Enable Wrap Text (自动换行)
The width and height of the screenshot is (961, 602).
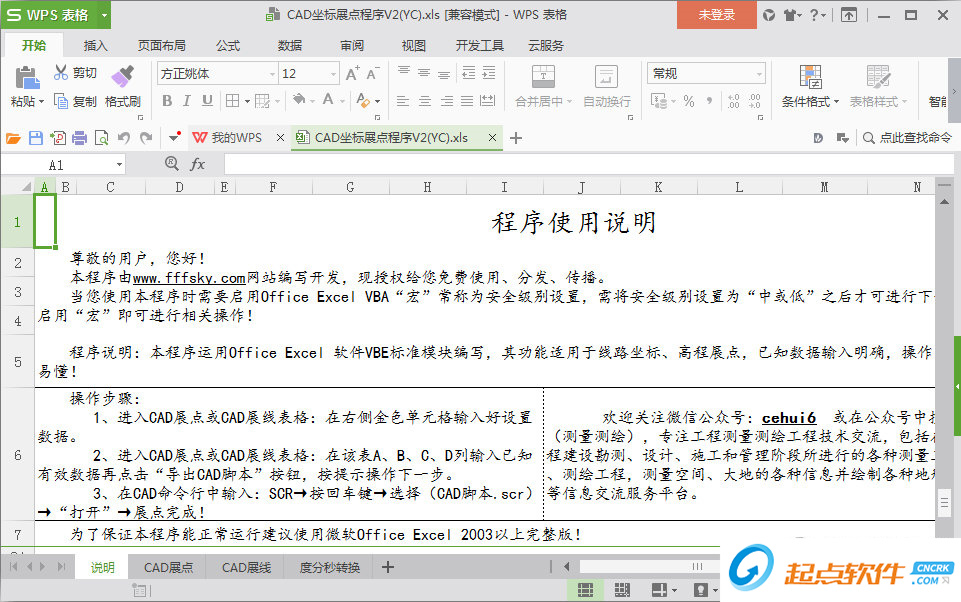click(605, 85)
